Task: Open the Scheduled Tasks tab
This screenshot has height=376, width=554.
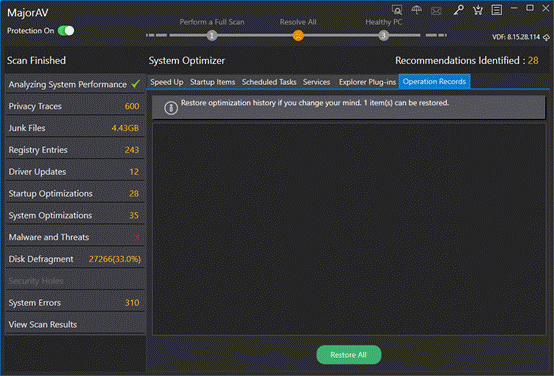Action: [269, 82]
